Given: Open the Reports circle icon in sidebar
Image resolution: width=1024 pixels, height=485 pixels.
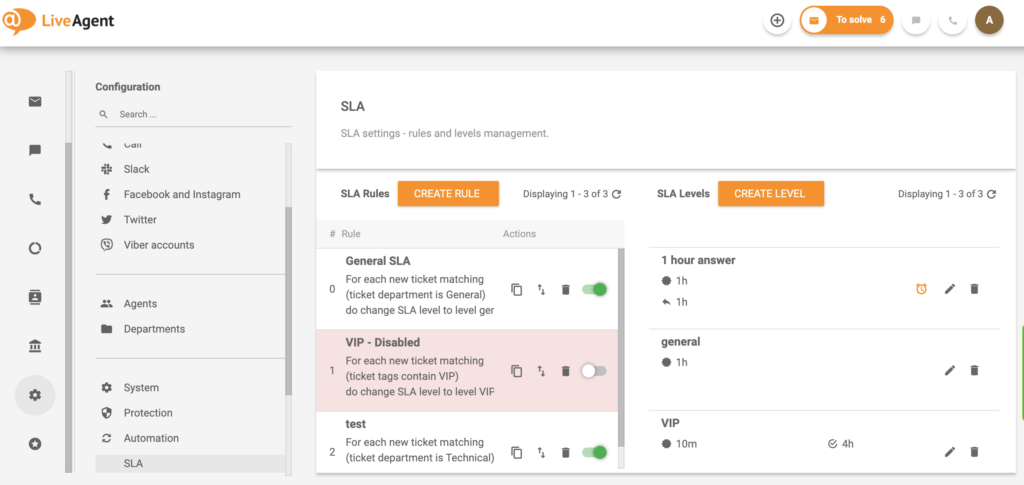Looking at the screenshot, I should click(x=35, y=248).
